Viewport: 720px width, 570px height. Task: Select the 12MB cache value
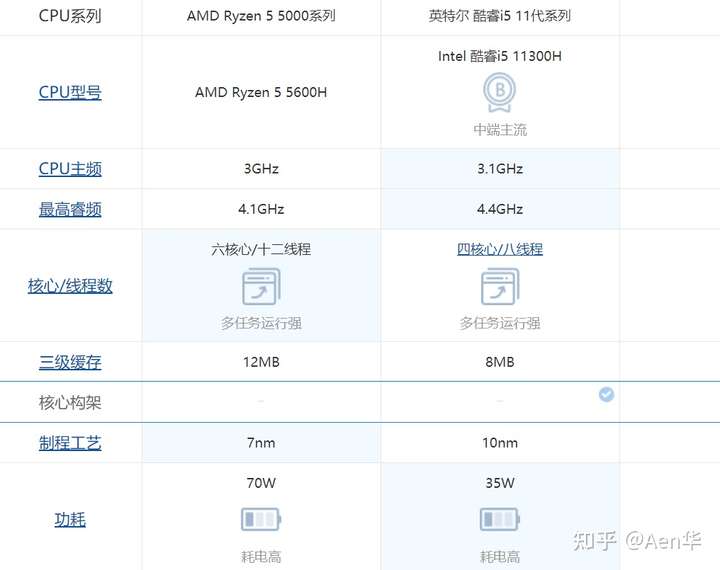pos(261,362)
